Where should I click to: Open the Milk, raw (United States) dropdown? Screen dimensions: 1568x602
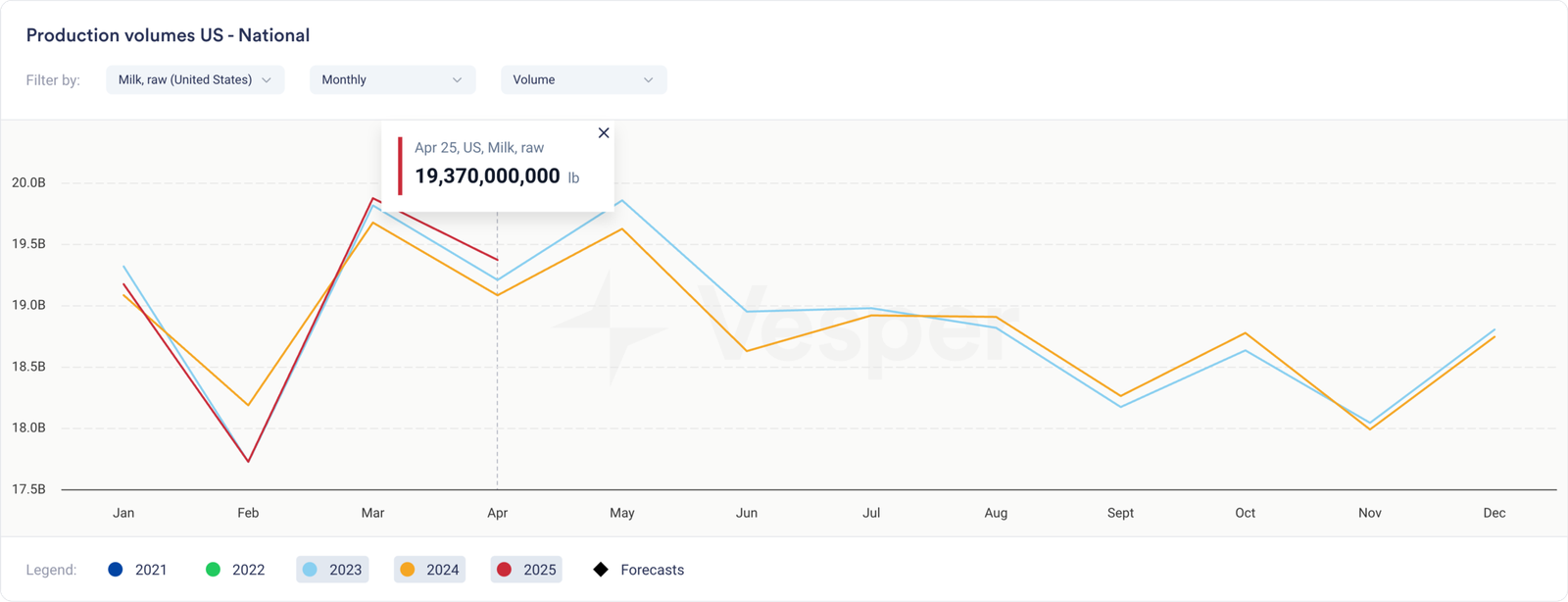(195, 79)
